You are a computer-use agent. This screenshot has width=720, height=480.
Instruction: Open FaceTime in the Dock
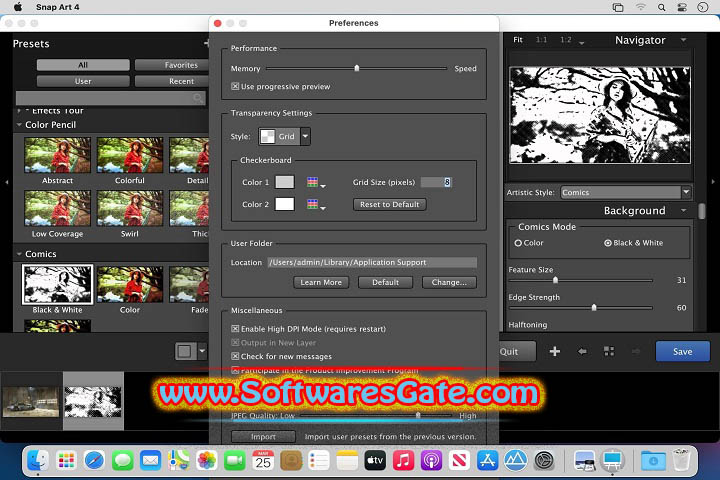click(235, 460)
